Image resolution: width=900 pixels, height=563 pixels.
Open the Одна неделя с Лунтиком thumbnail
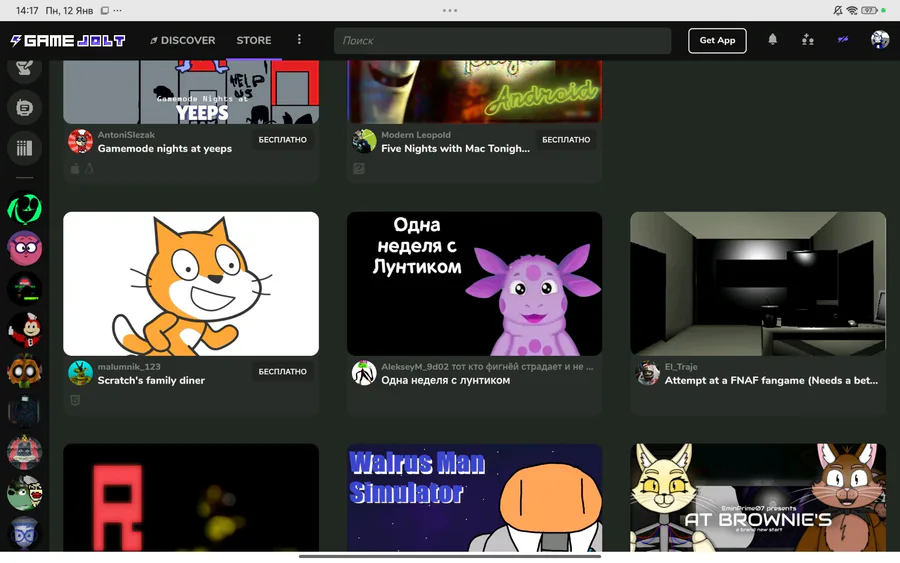click(x=474, y=284)
